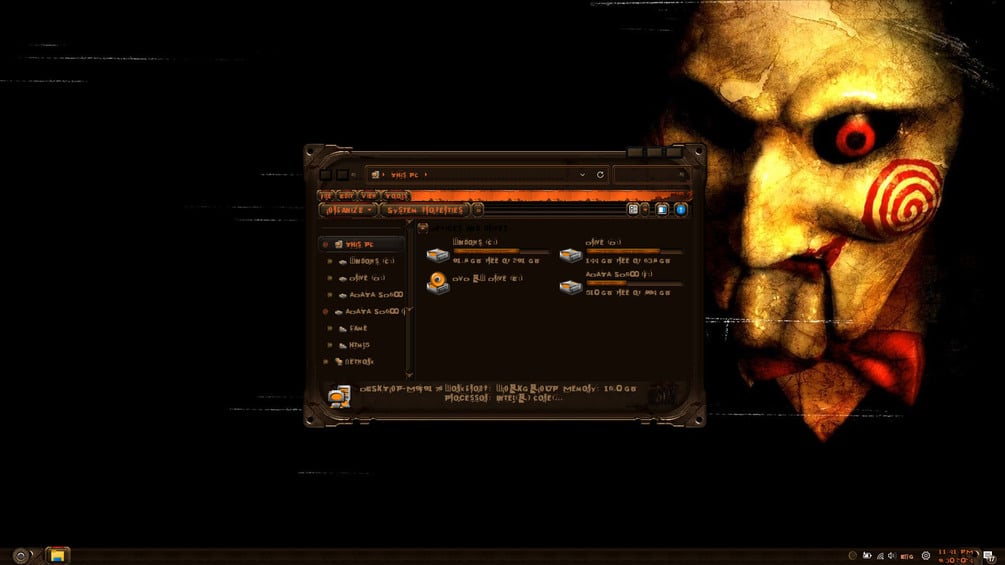Expand the Windows (C:) tree node

tap(330, 261)
